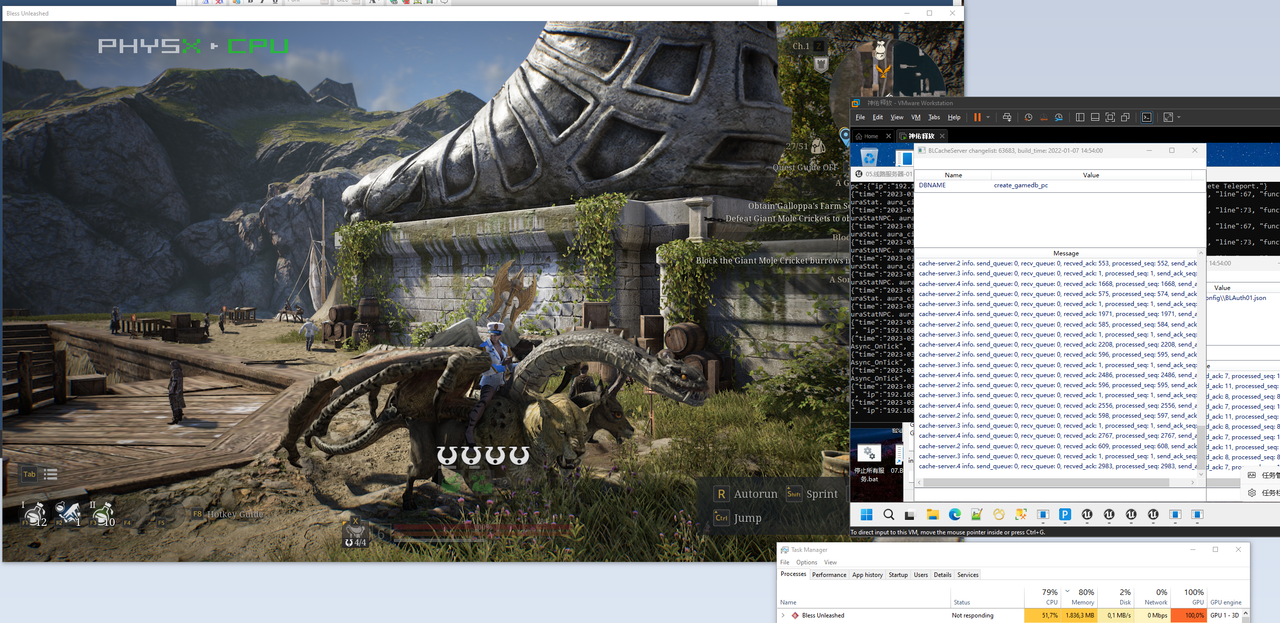Open Task Manager Options menu
This screenshot has width=1280, height=623.
coord(807,562)
